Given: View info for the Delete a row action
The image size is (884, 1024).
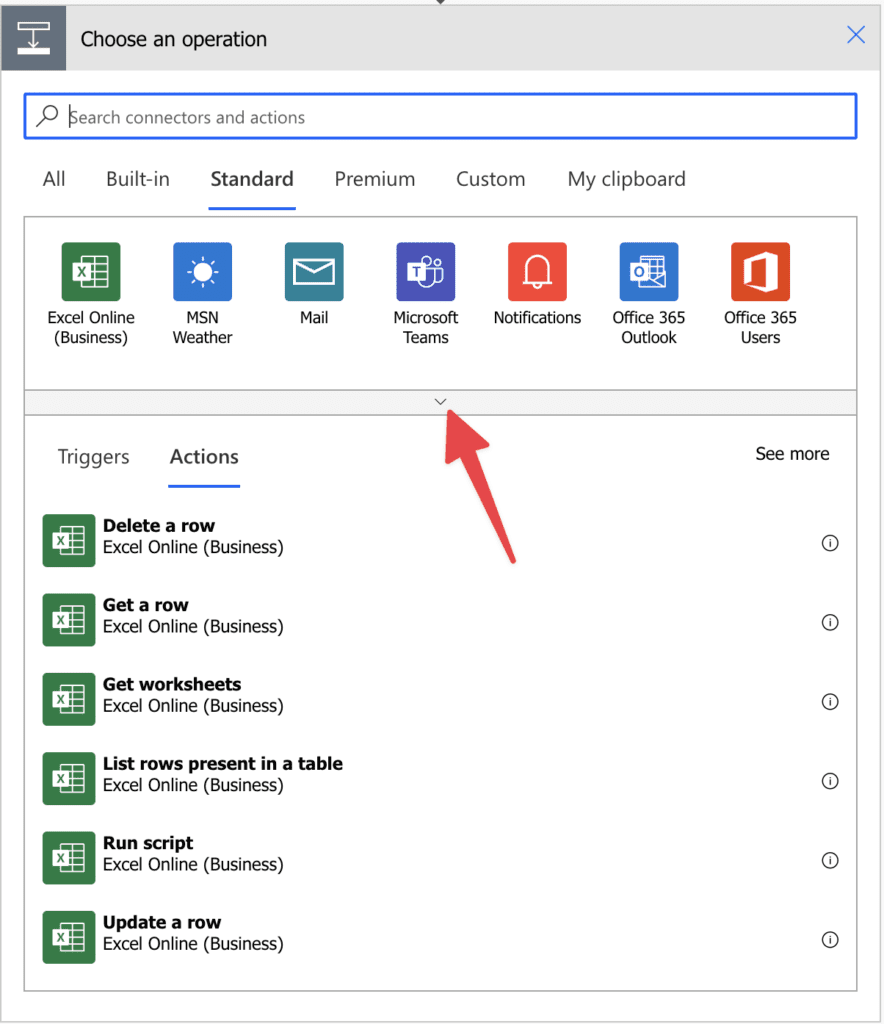Looking at the screenshot, I should click(x=830, y=543).
